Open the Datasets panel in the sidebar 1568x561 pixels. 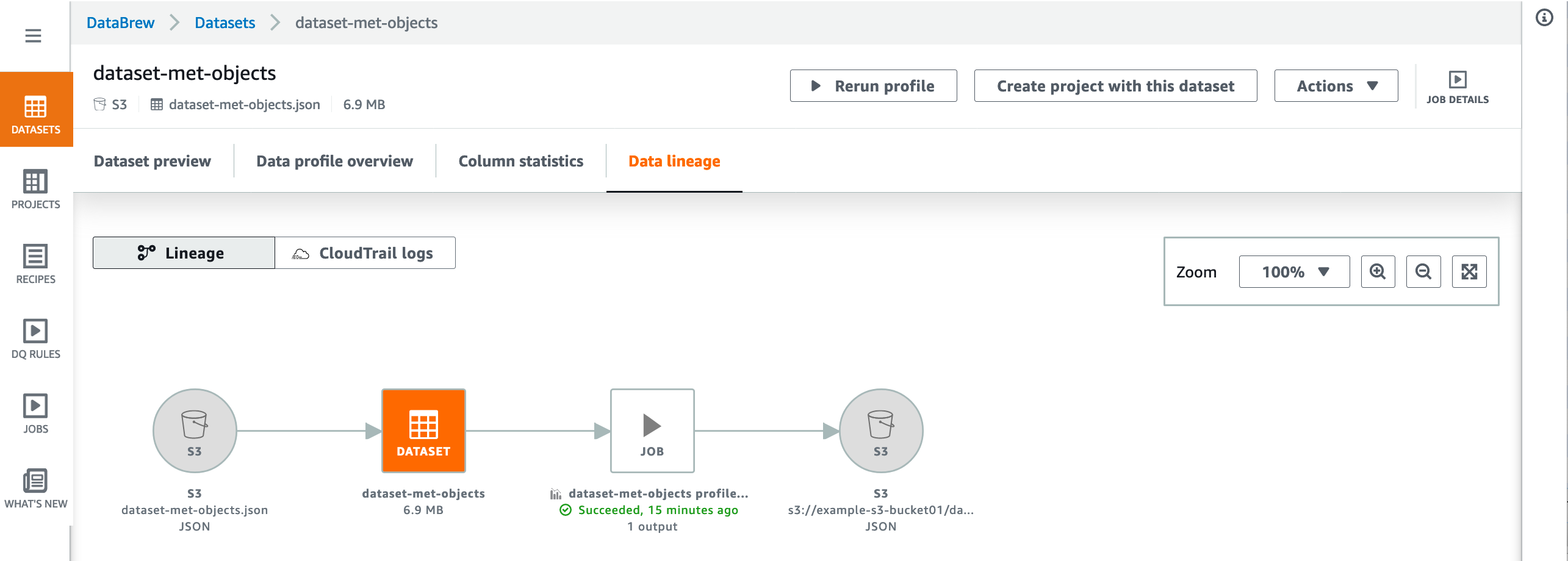click(x=35, y=110)
